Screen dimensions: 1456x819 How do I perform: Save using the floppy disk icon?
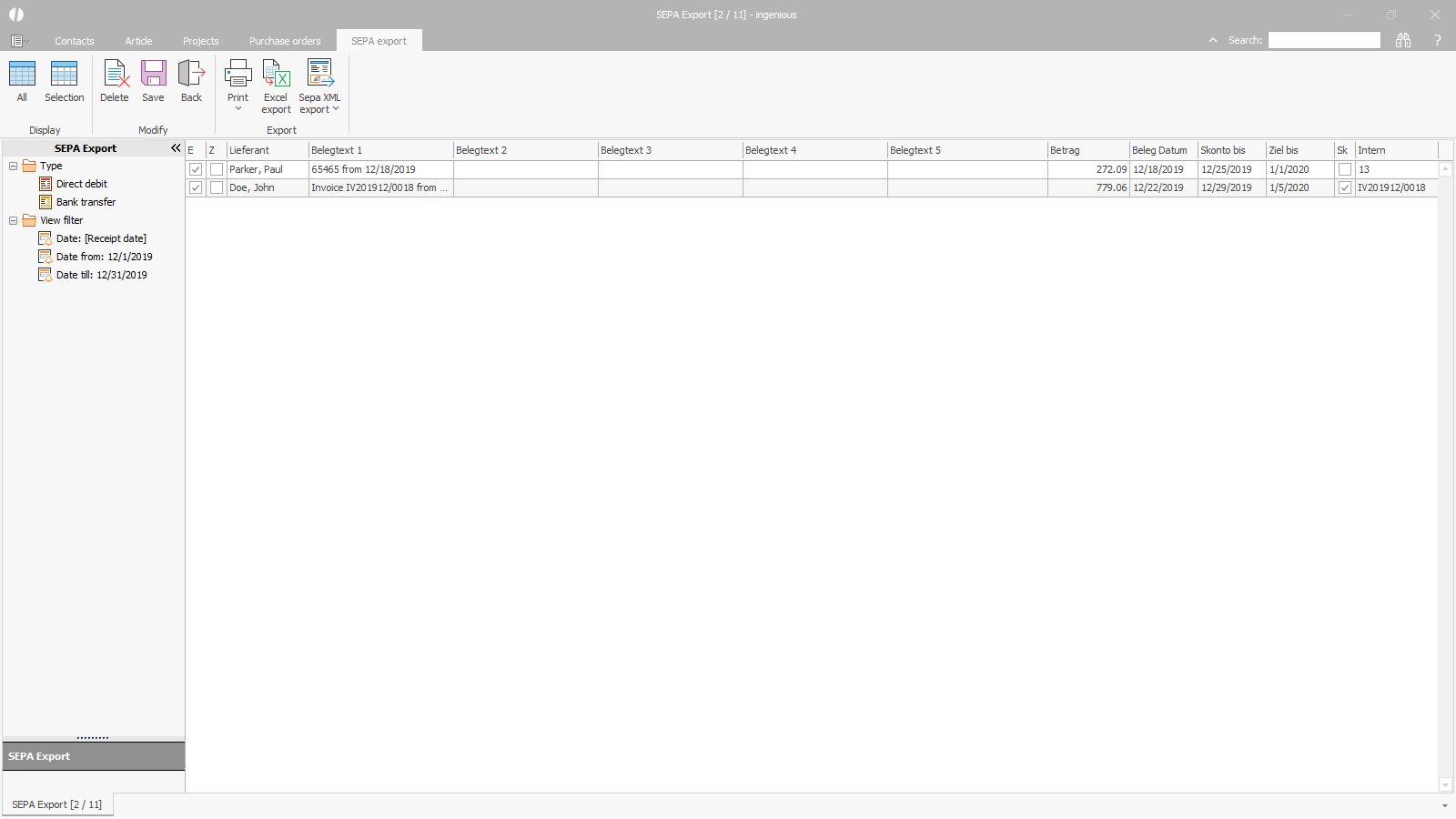click(153, 74)
